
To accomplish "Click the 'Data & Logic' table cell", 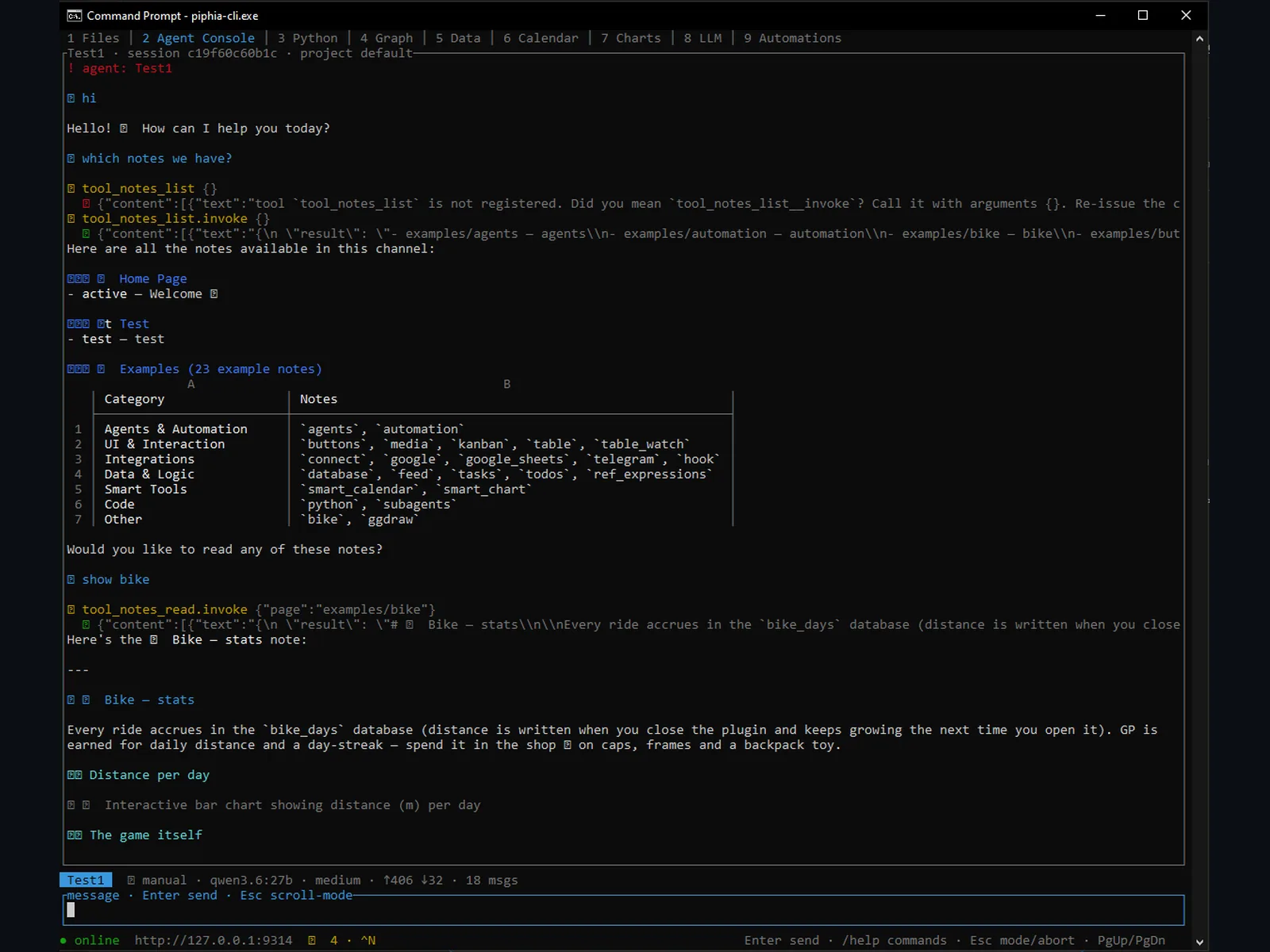I will [x=149, y=474].
